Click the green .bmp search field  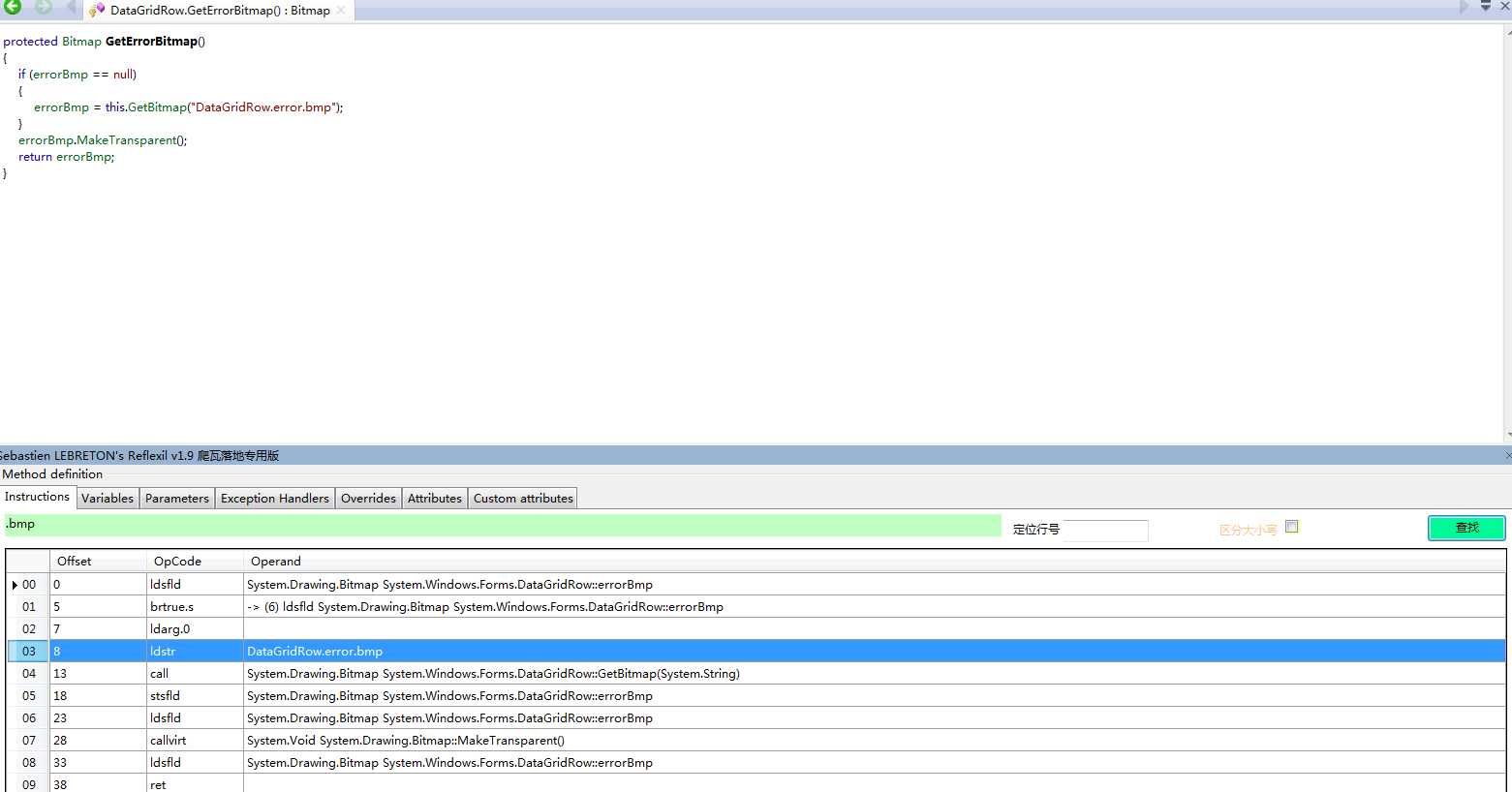click(x=503, y=525)
